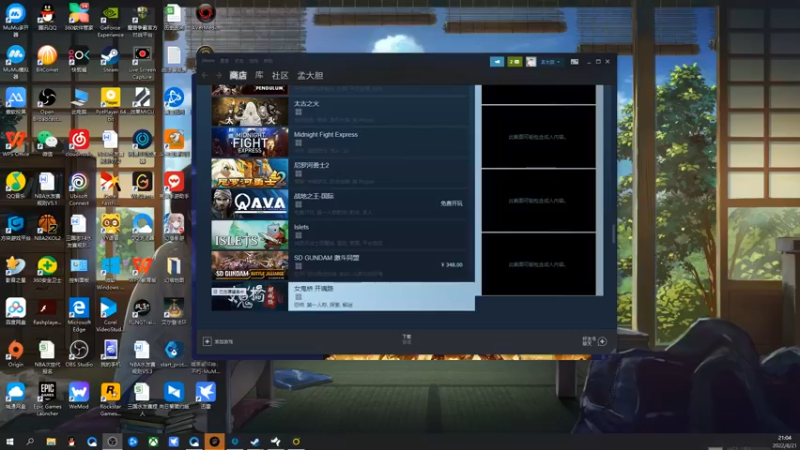Image resolution: width=800 pixels, height=450 pixels.
Task: Click the SD Gundam Battle Alliance thumbnail
Action: tap(249, 265)
